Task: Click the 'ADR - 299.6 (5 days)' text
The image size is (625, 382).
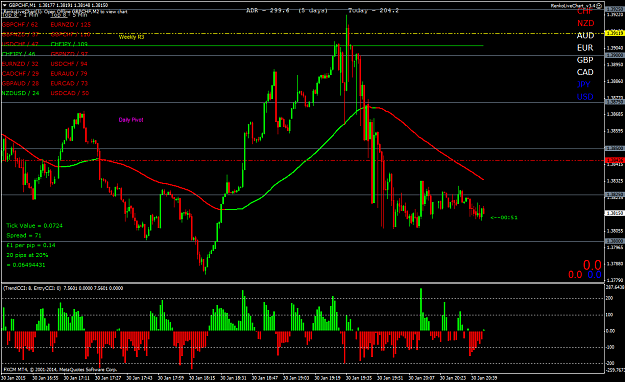Action: pyautogui.click(x=287, y=11)
